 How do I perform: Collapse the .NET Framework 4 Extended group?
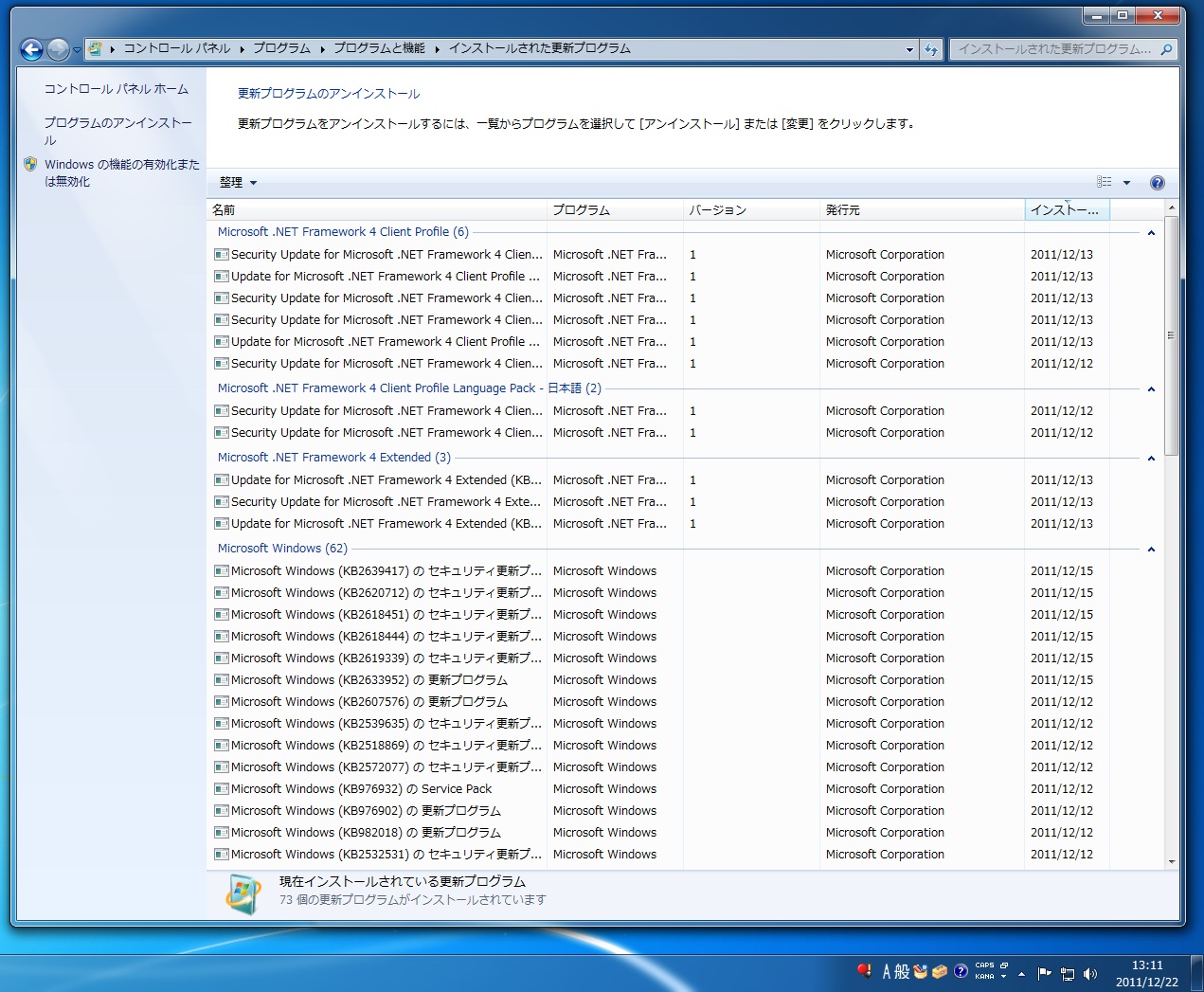tap(1151, 459)
